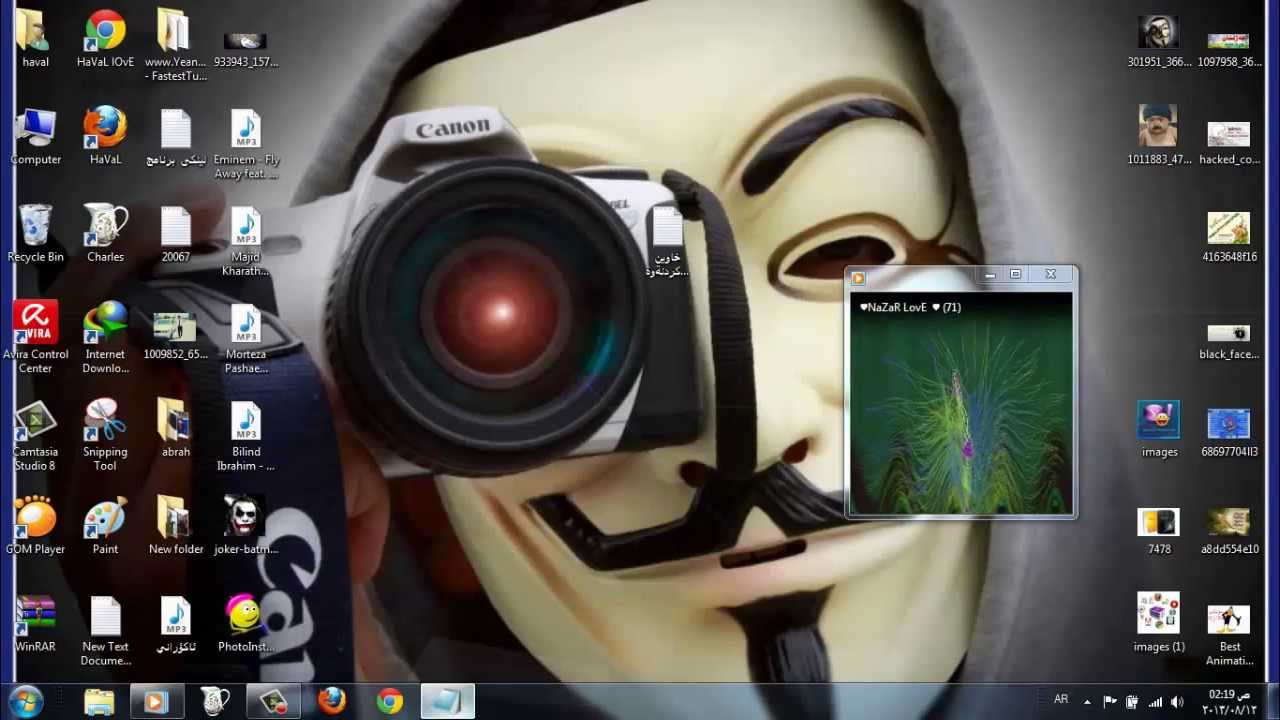
Task: Open Windows Explorer from the taskbar
Action: click(x=98, y=701)
